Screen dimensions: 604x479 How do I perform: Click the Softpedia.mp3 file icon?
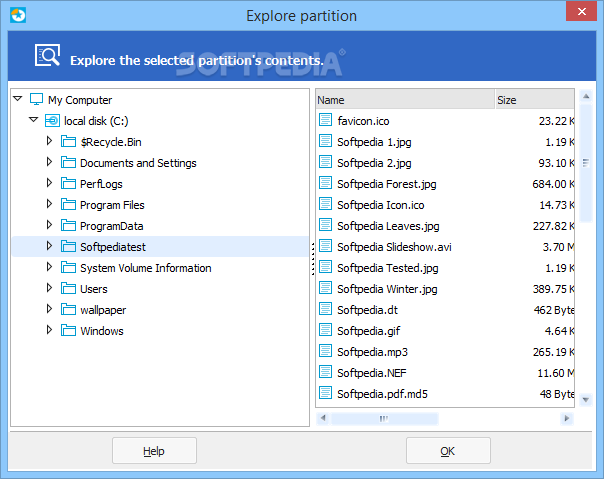coord(325,351)
